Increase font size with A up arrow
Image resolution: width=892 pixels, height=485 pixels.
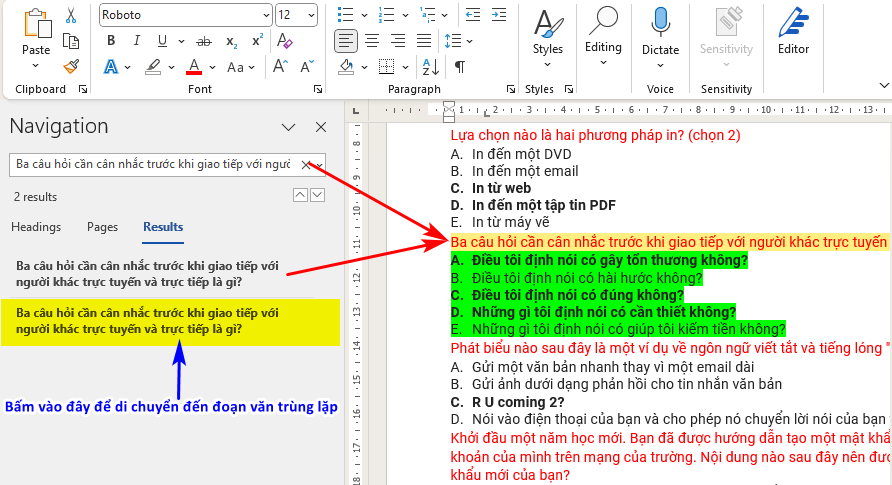pos(280,67)
